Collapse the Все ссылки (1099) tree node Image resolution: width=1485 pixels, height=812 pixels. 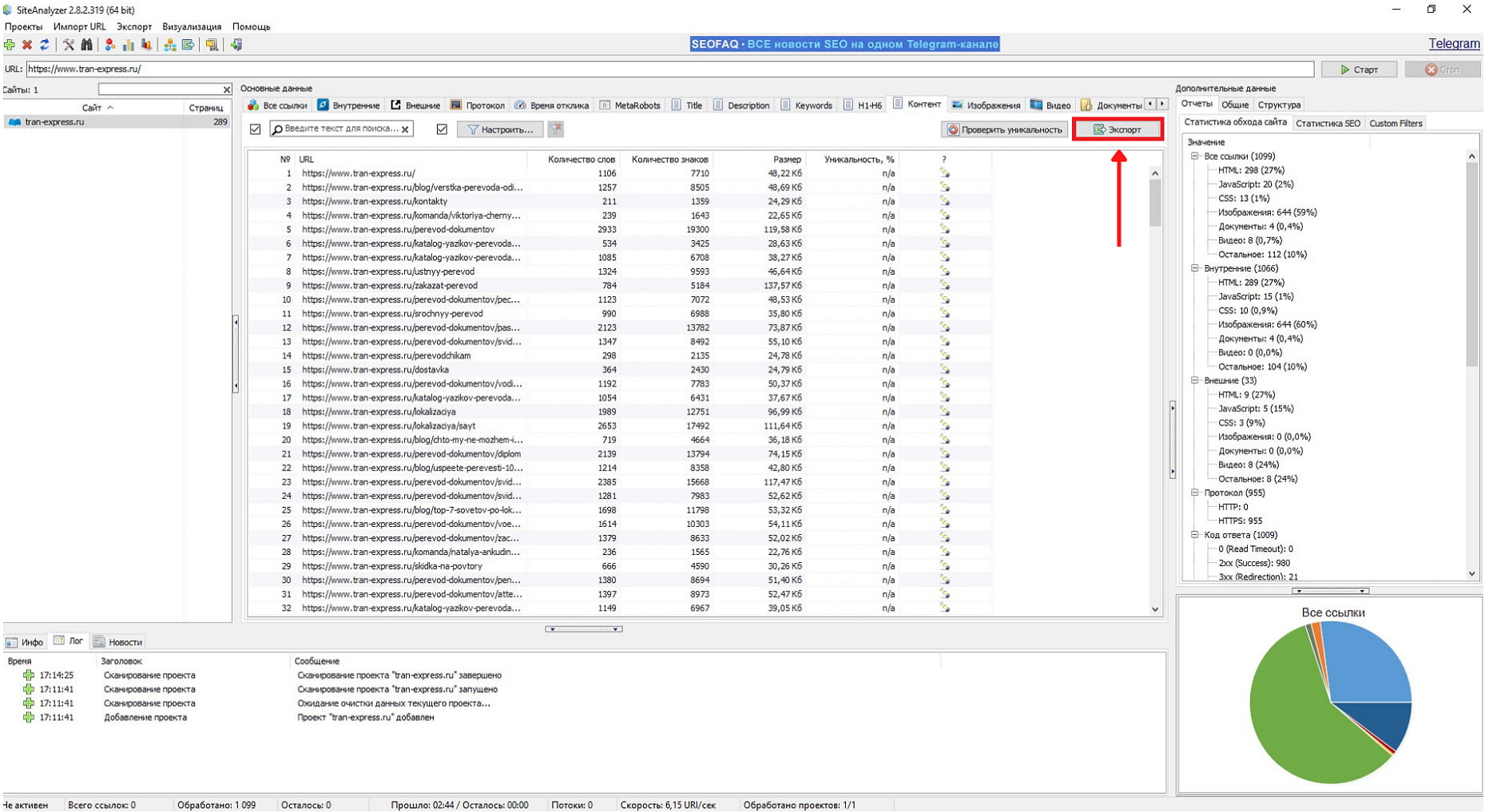tap(1195, 156)
